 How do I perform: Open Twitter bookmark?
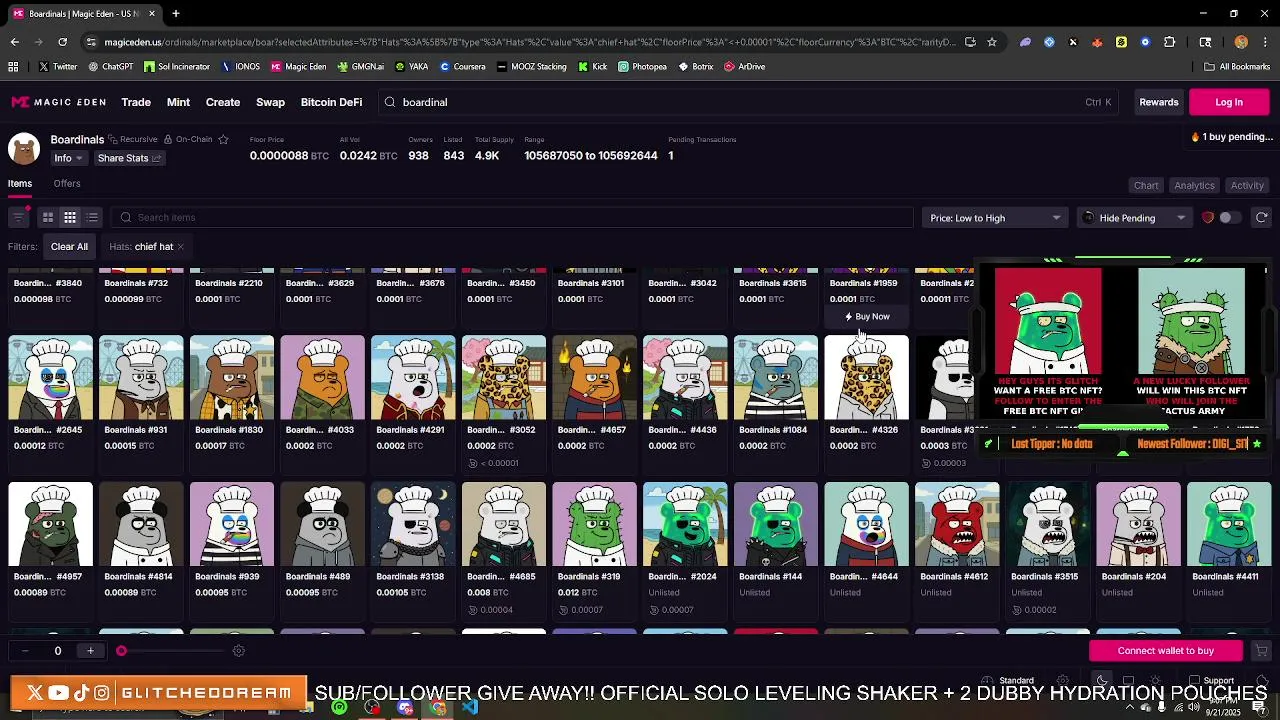click(58, 67)
